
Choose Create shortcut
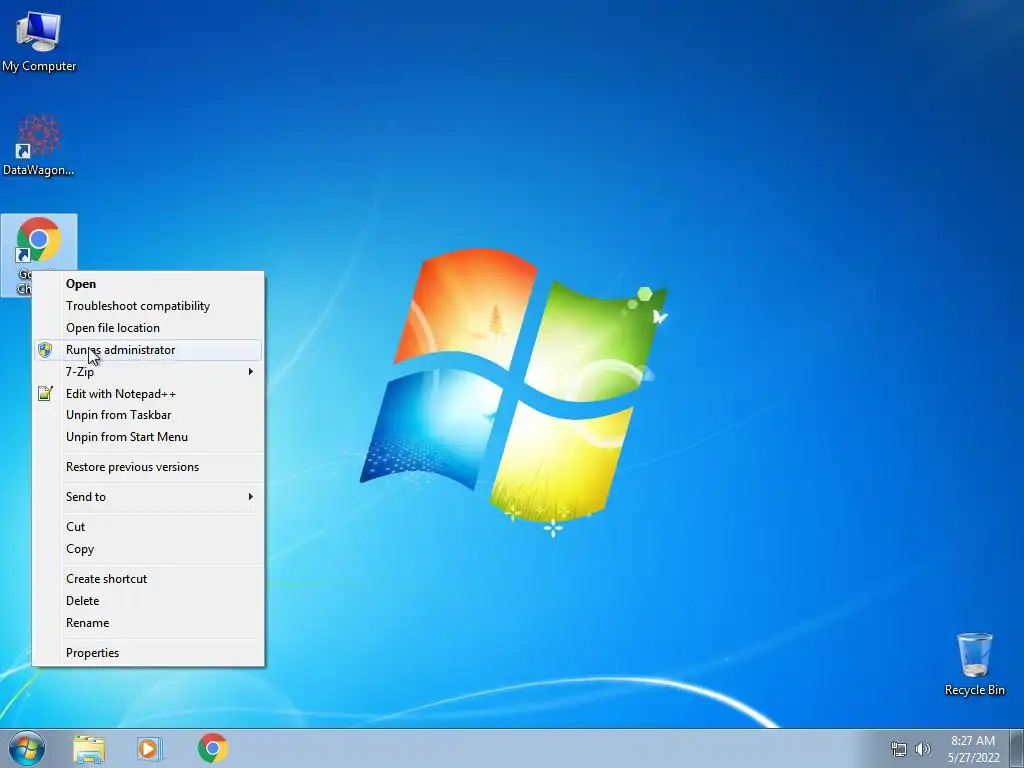click(148, 579)
